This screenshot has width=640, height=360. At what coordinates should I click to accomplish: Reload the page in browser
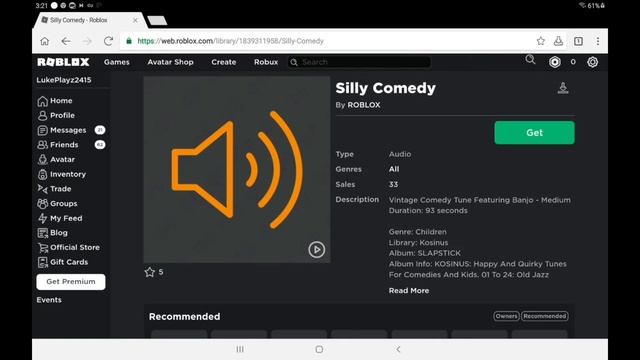tap(108, 41)
